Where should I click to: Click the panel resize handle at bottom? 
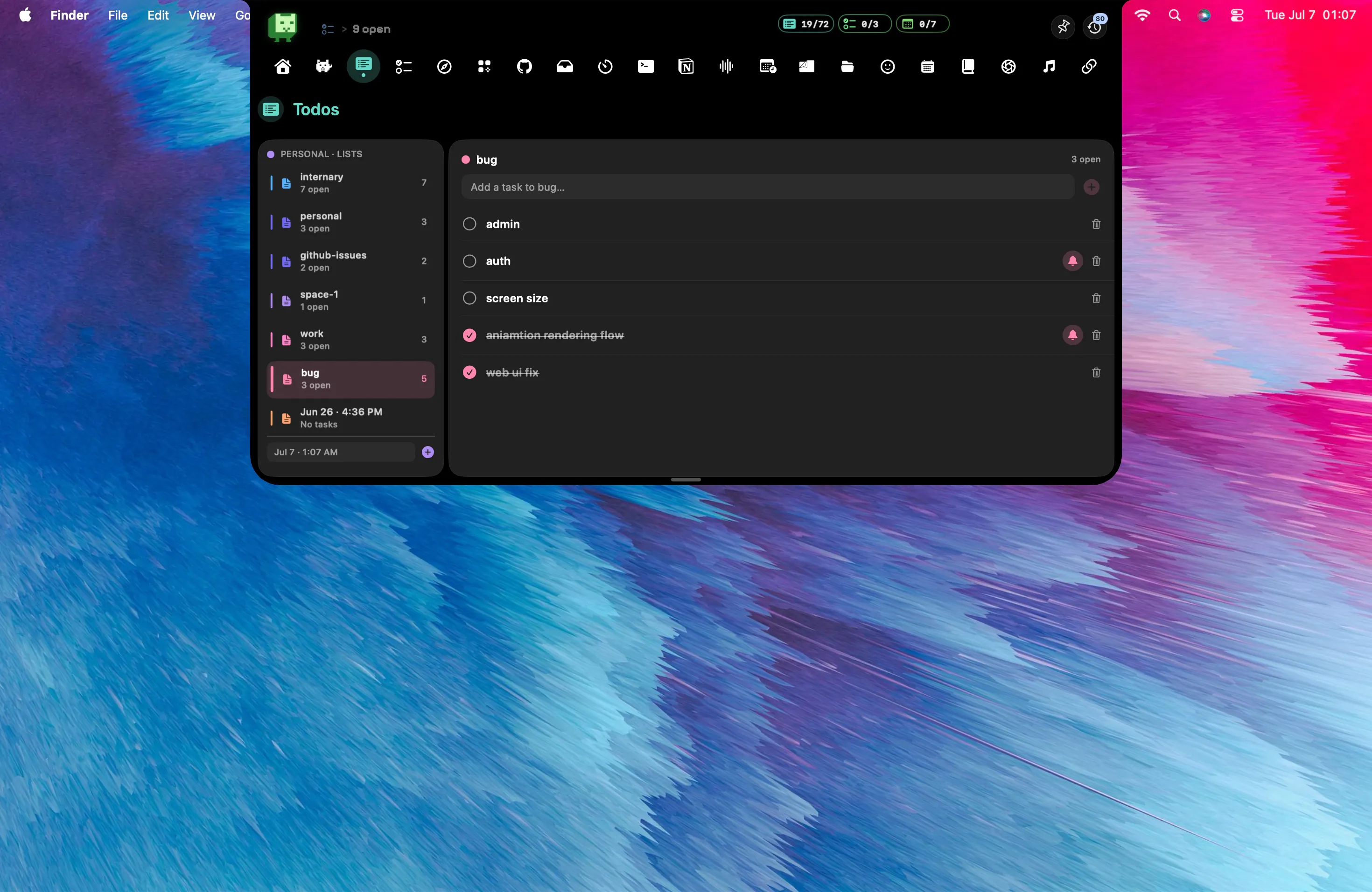(x=686, y=480)
